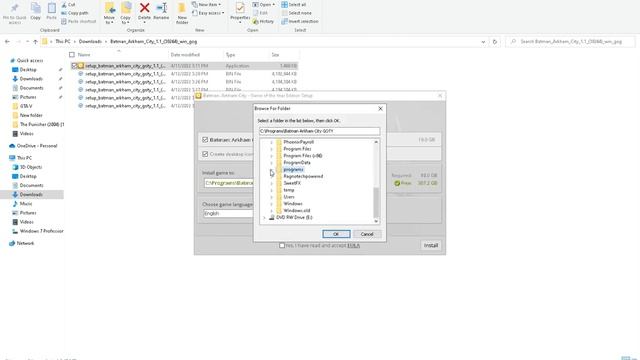The height and width of the screenshot is (360, 640).
Task: Open the game language English dropdown
Action: pyautogui.click(x=228, y=213)
